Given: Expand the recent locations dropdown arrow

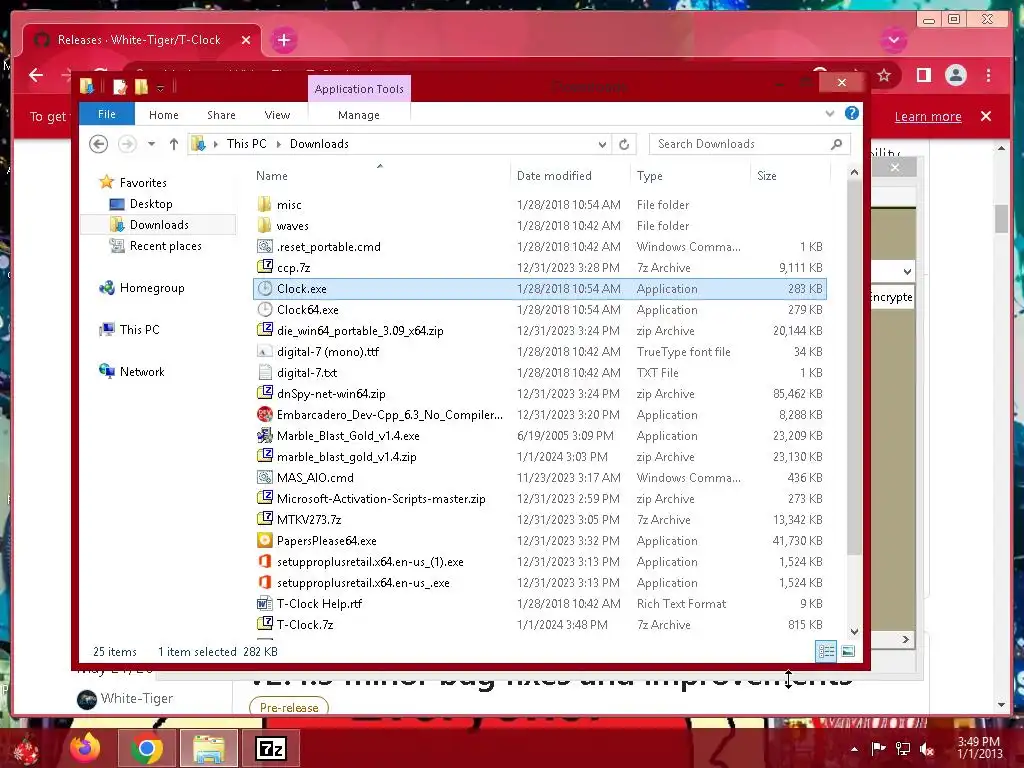Looking at the screenshot, I should pyautogui.click(x=152, y=144).
